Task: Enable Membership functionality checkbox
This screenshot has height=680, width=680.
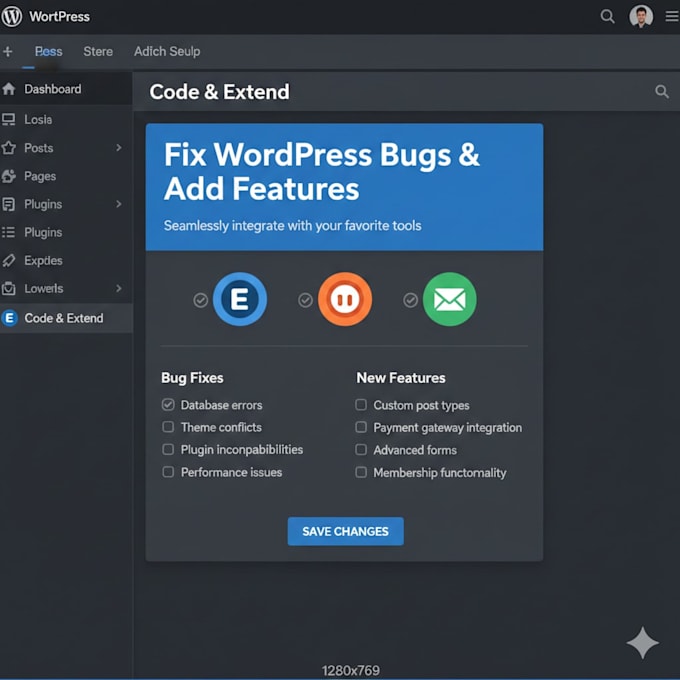Action: (361, 472)
